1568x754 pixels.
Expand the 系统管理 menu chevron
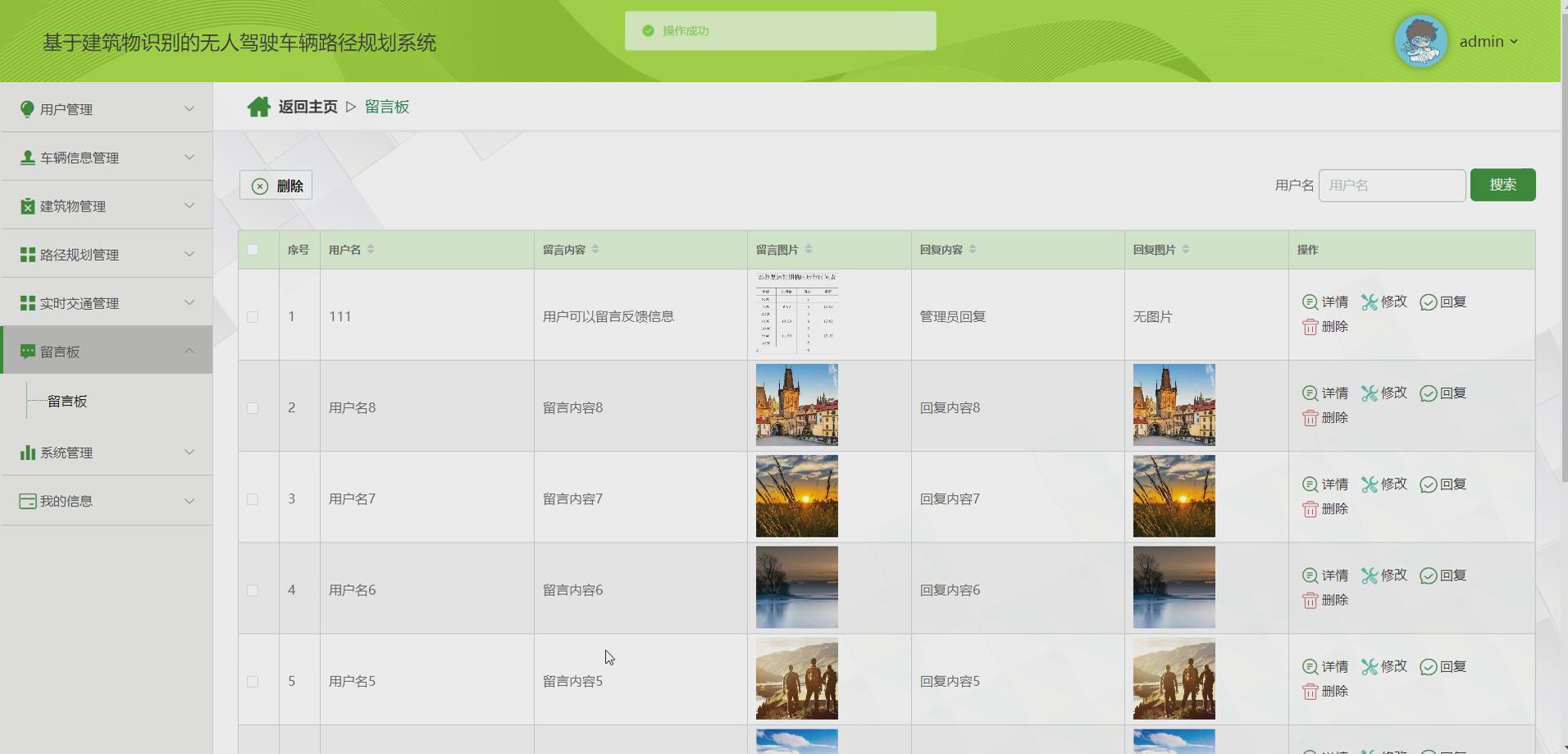(189, 452)
